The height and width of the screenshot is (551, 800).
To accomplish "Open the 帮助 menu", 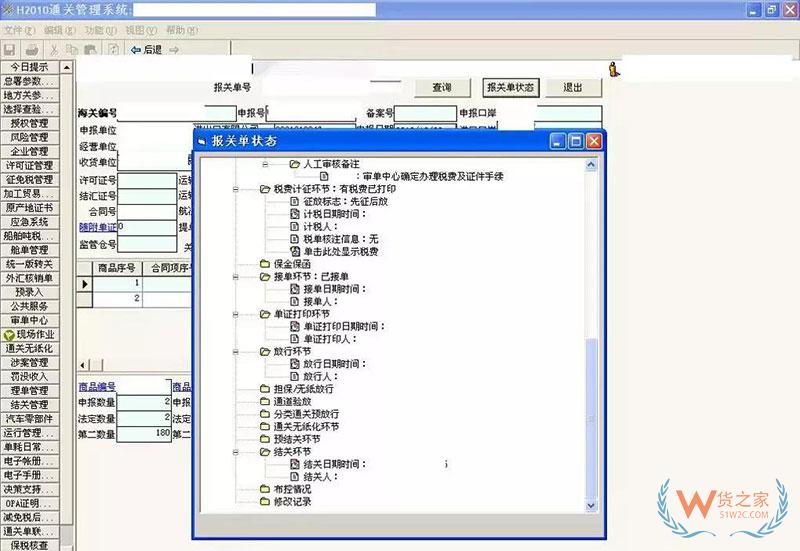I will (182, 31).
